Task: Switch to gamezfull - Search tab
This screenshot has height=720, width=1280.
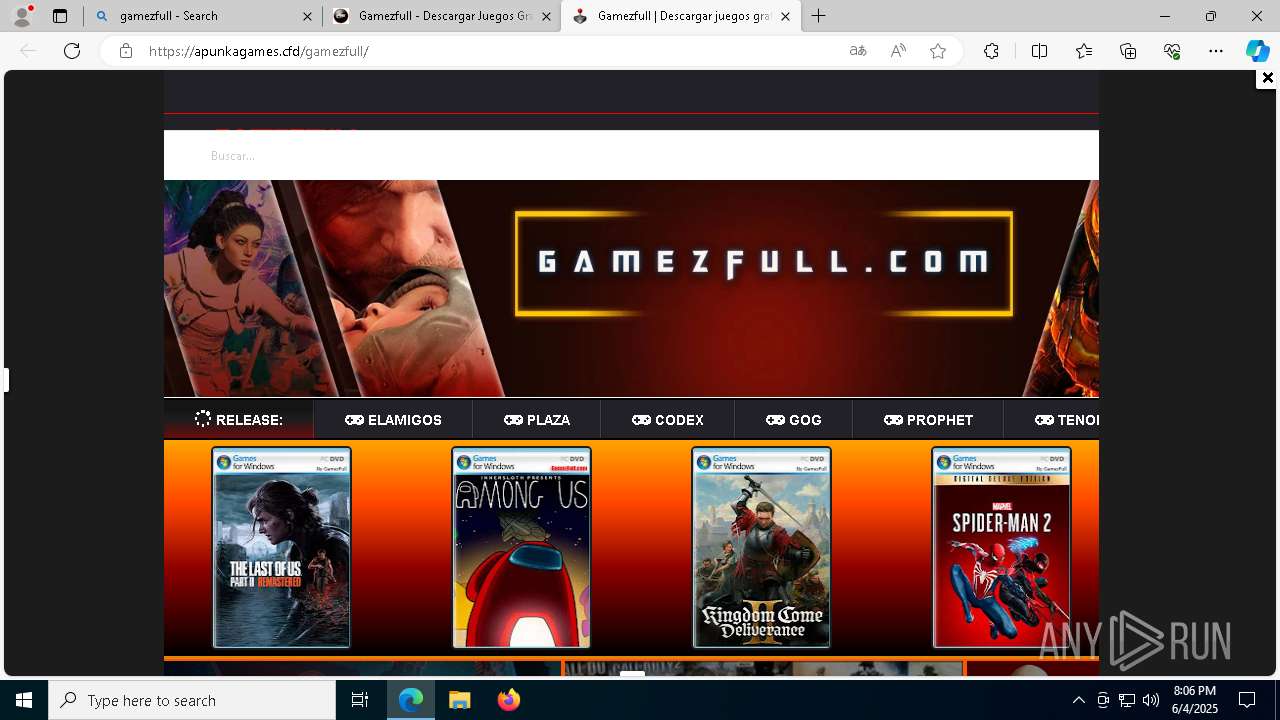Action: point(203,16)
